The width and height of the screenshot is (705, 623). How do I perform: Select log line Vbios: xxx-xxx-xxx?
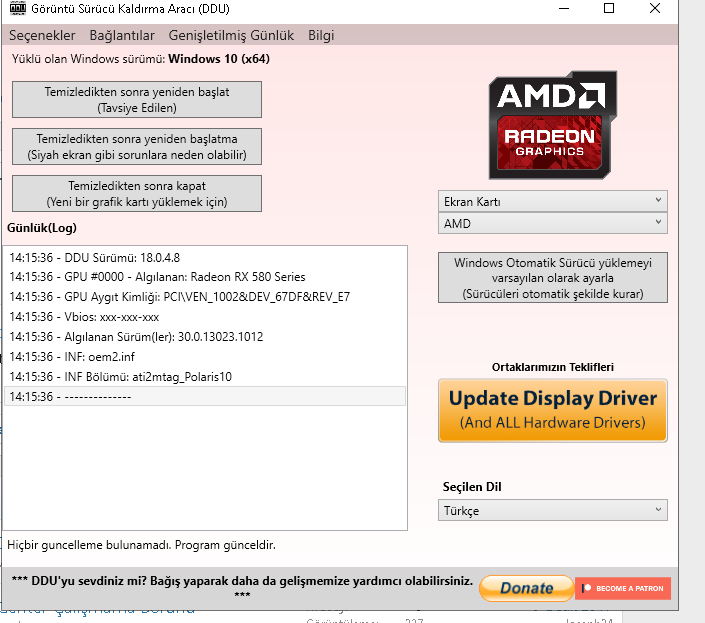[x=205, y=317]
